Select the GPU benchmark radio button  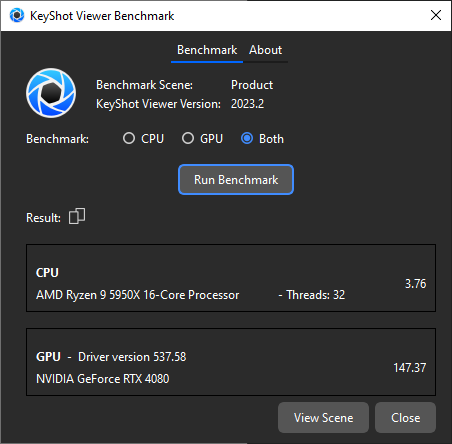pyautogui.click(x=188, y=138)
